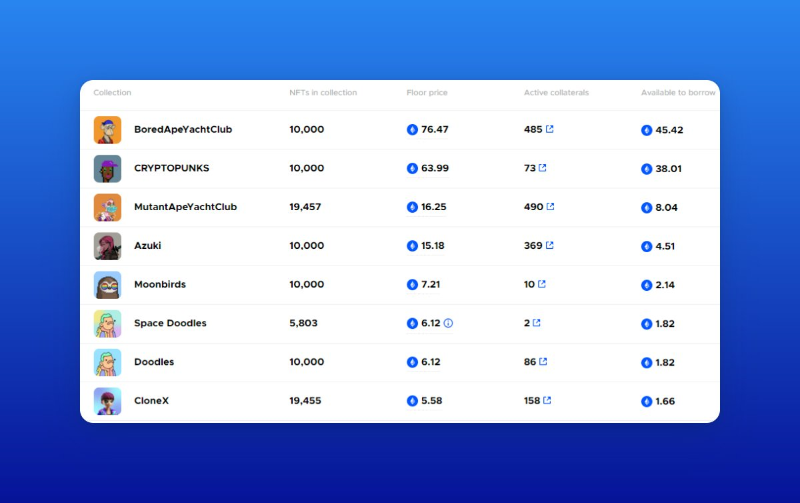The height and width of the screenshot is (503, 800).
Task: Open the Doodles collection name
Action: [155, 362]
